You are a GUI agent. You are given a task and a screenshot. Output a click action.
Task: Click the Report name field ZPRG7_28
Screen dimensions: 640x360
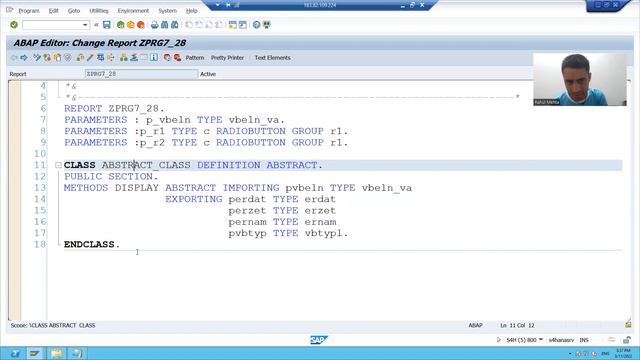point(141,74)
